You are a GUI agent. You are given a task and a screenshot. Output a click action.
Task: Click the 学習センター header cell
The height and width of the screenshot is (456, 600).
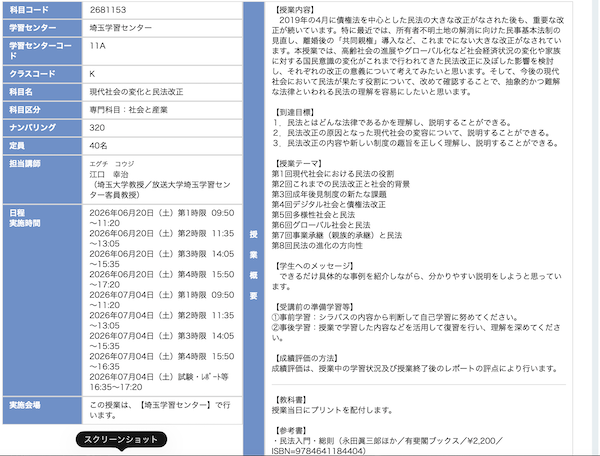42,28
